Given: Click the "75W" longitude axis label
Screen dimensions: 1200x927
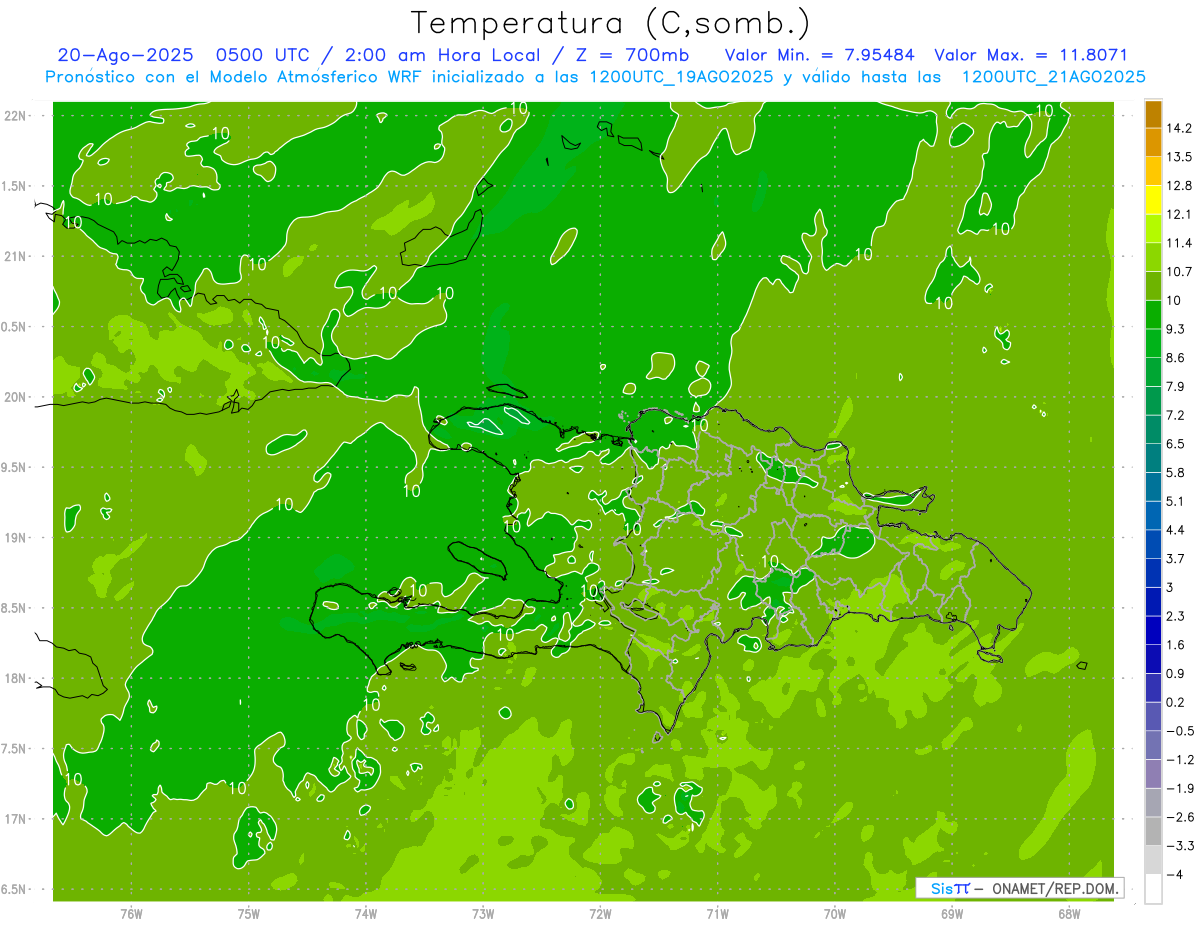Looking at the screenshot, I should coord(249,913).
